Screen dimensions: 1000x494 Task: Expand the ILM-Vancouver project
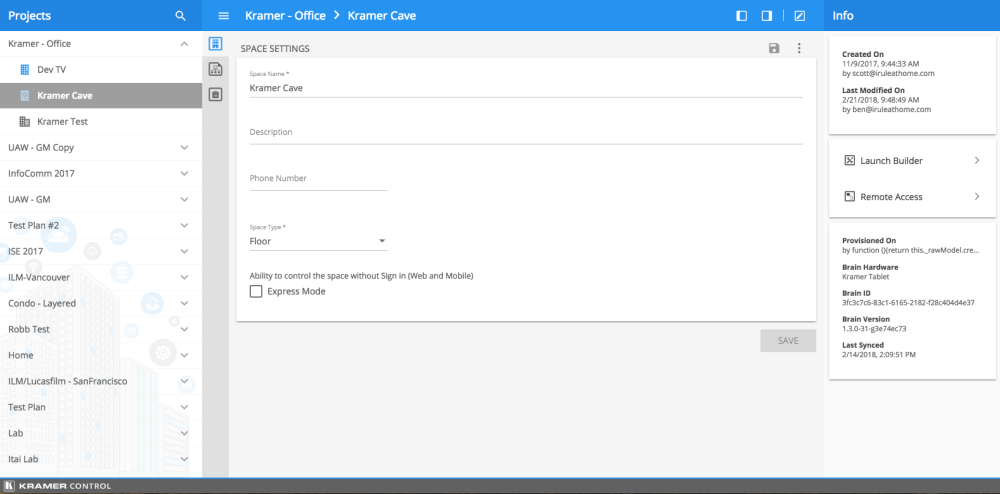pos(184,277)
